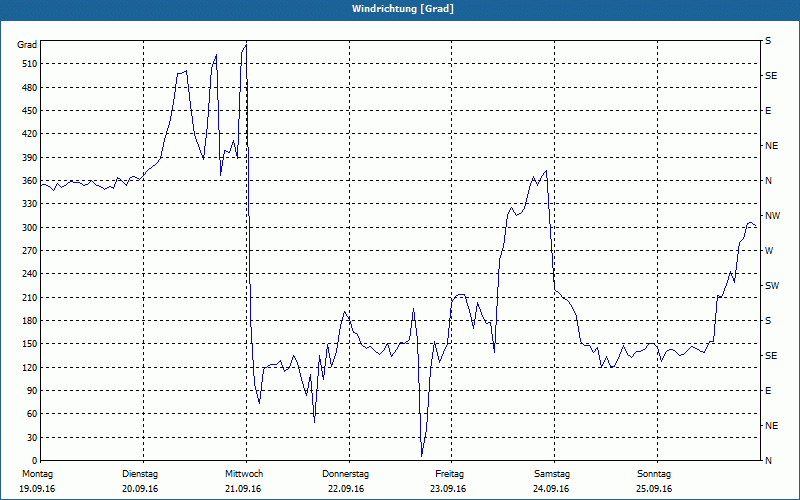Pick the 390 y-axis value
Image resolution: width=800 pixels, height=500 pixels.
(x=30, y=158)
